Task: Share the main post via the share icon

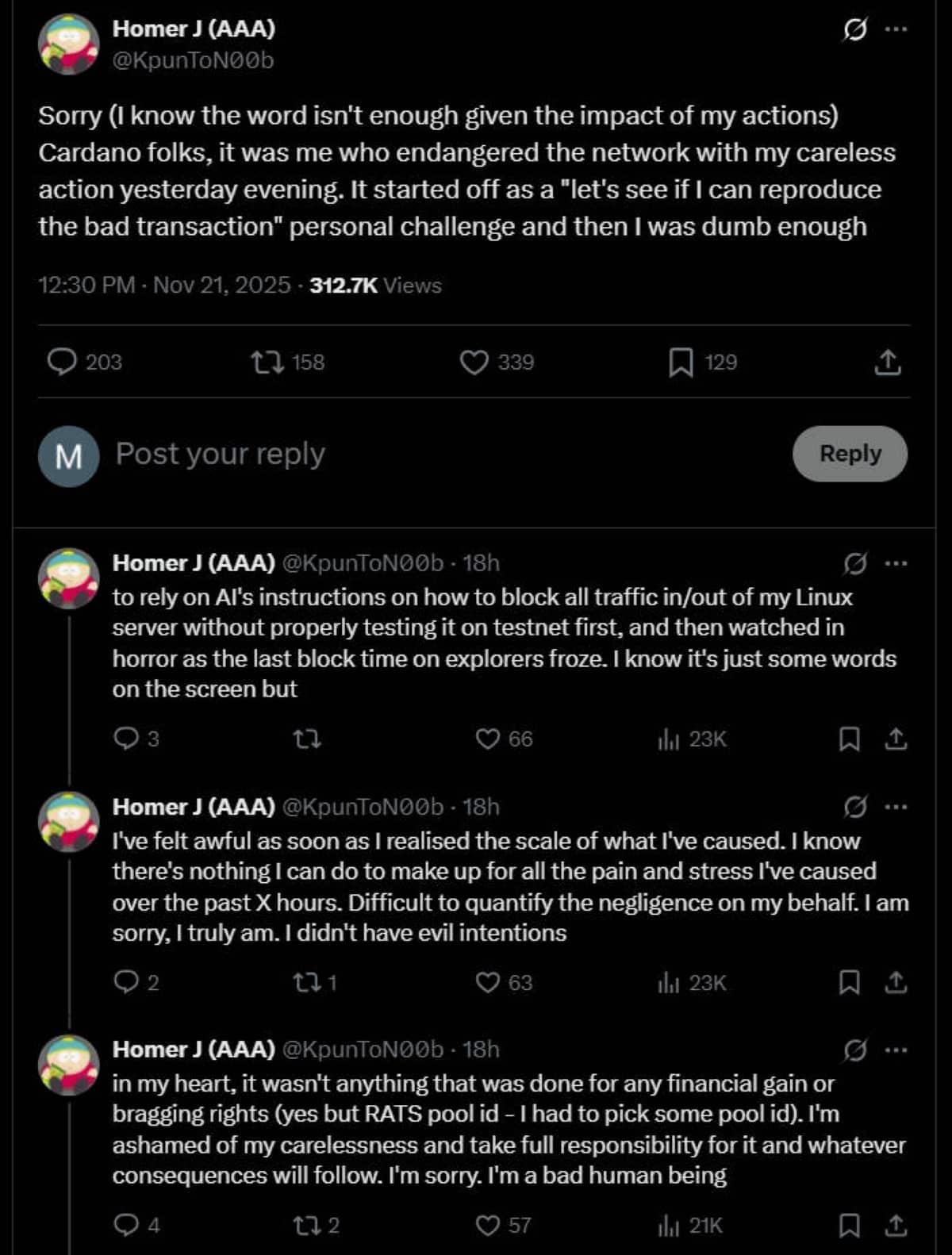Action: (888, 363)
